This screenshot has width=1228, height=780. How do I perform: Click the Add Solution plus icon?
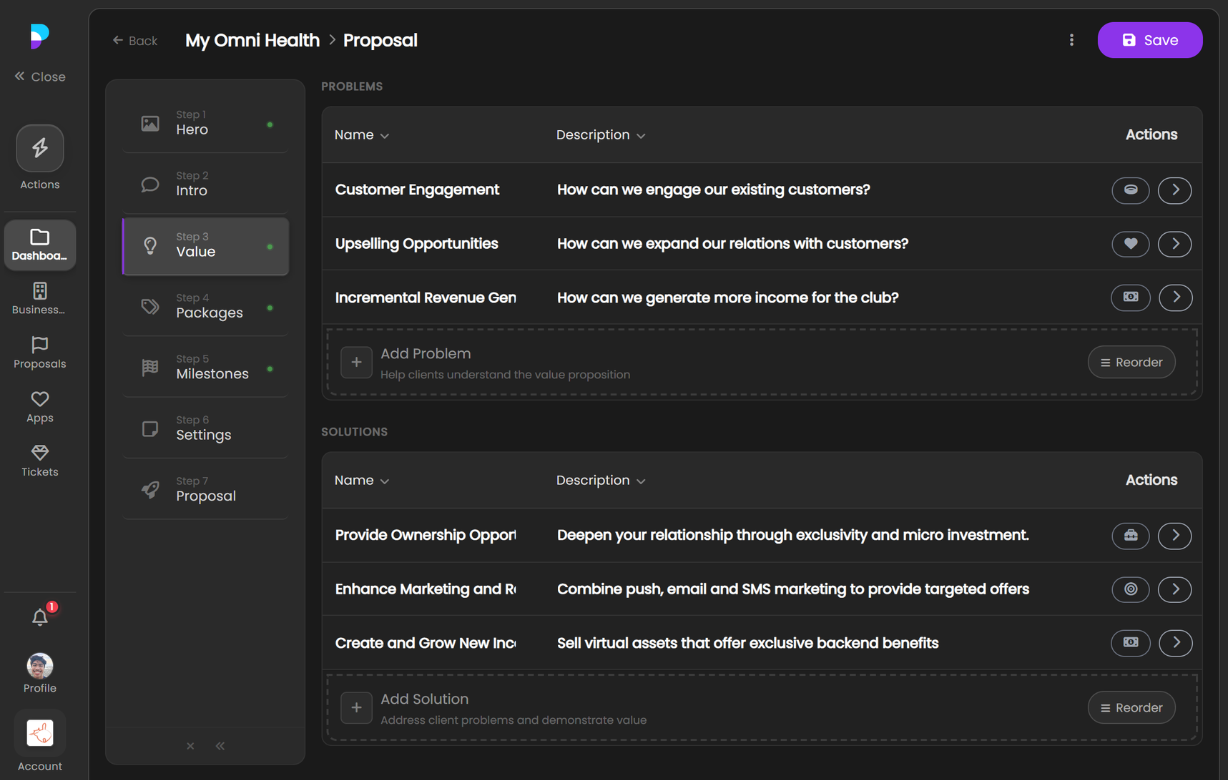point(356,708)
